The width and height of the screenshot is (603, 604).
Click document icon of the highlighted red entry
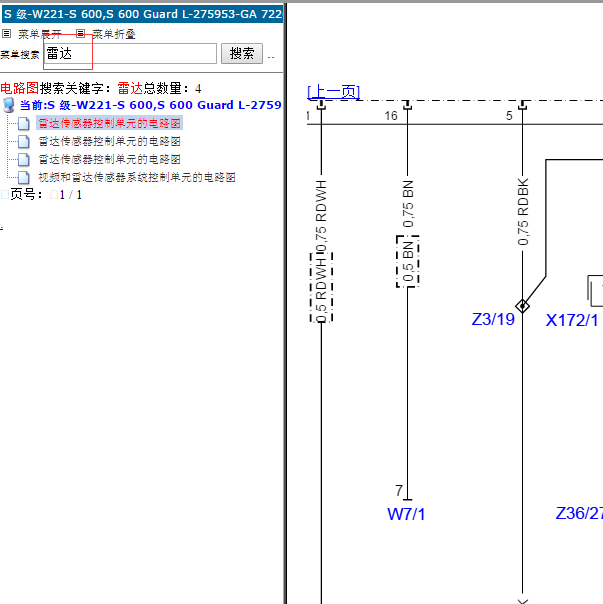click(x=24, y=124)
